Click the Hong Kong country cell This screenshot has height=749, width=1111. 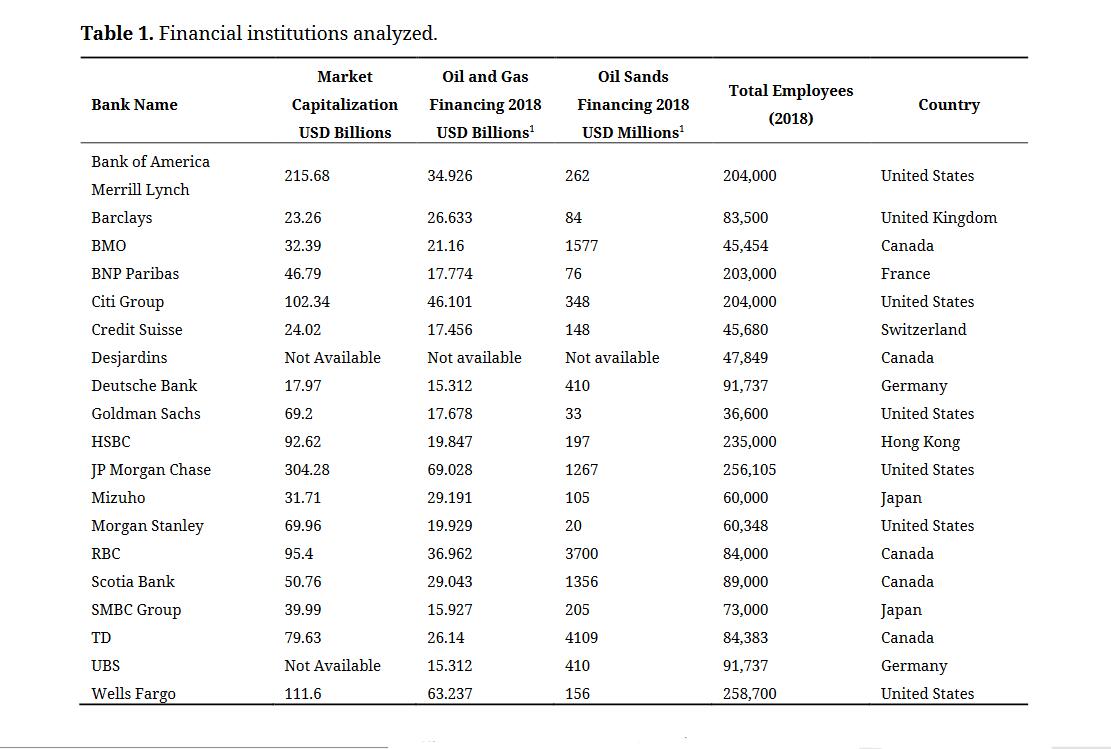coord(920,442)
